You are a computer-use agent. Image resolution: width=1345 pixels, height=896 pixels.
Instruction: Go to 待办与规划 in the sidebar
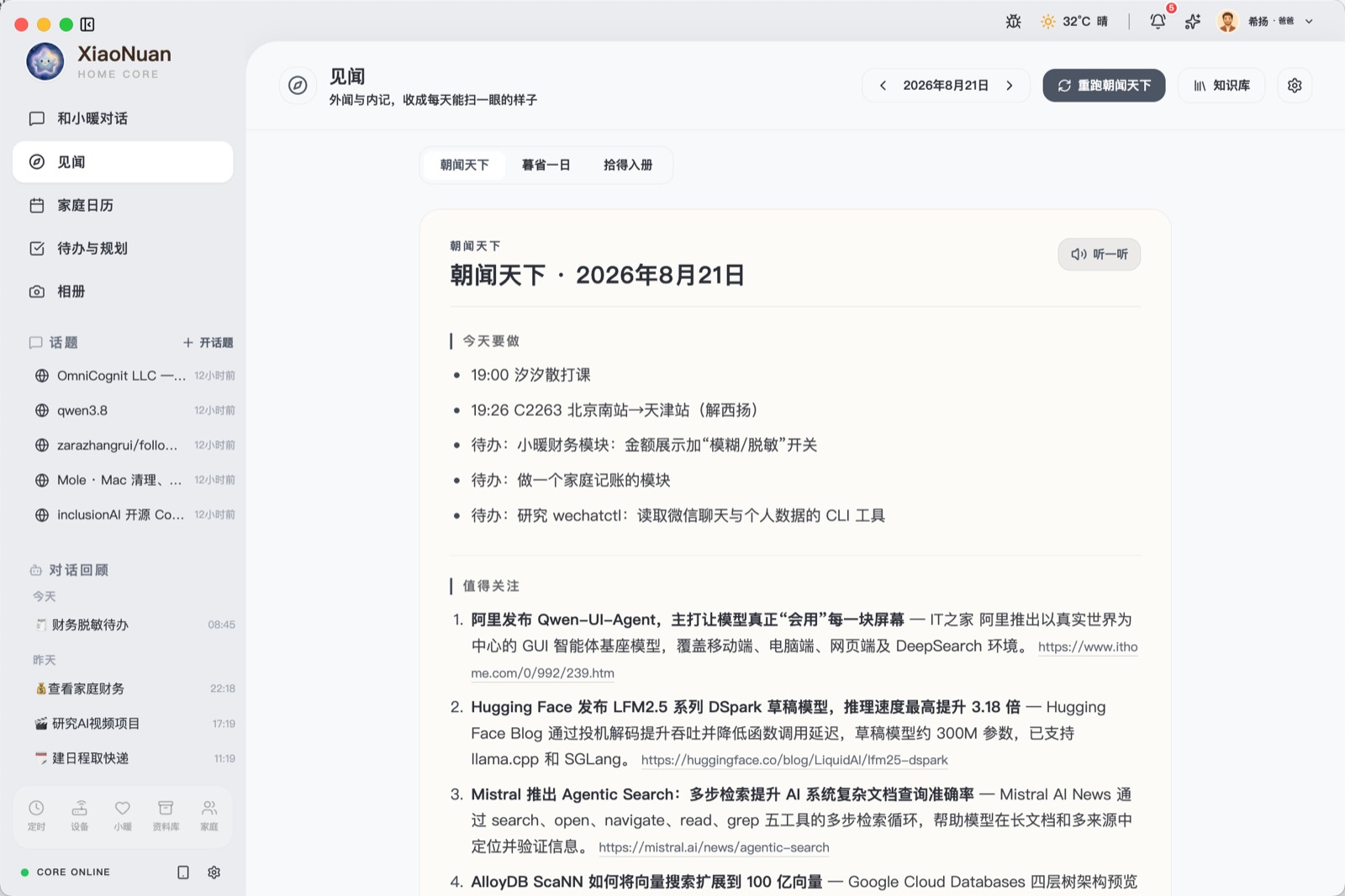[x=123, y=248]
